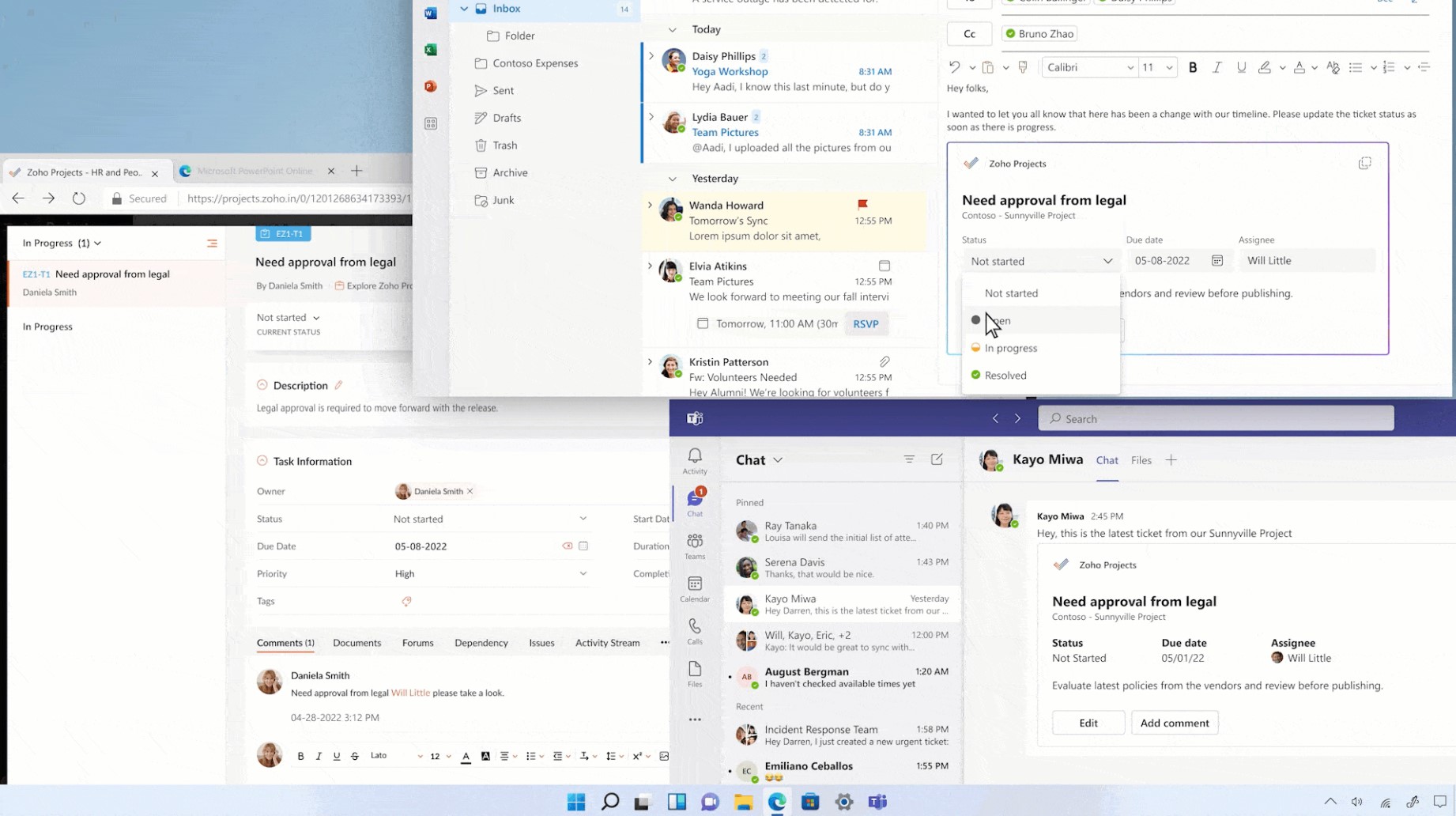Open the Status dropdown showing Not started
The height and width of the screenshot is (816, 1456).
point(1040,261)
